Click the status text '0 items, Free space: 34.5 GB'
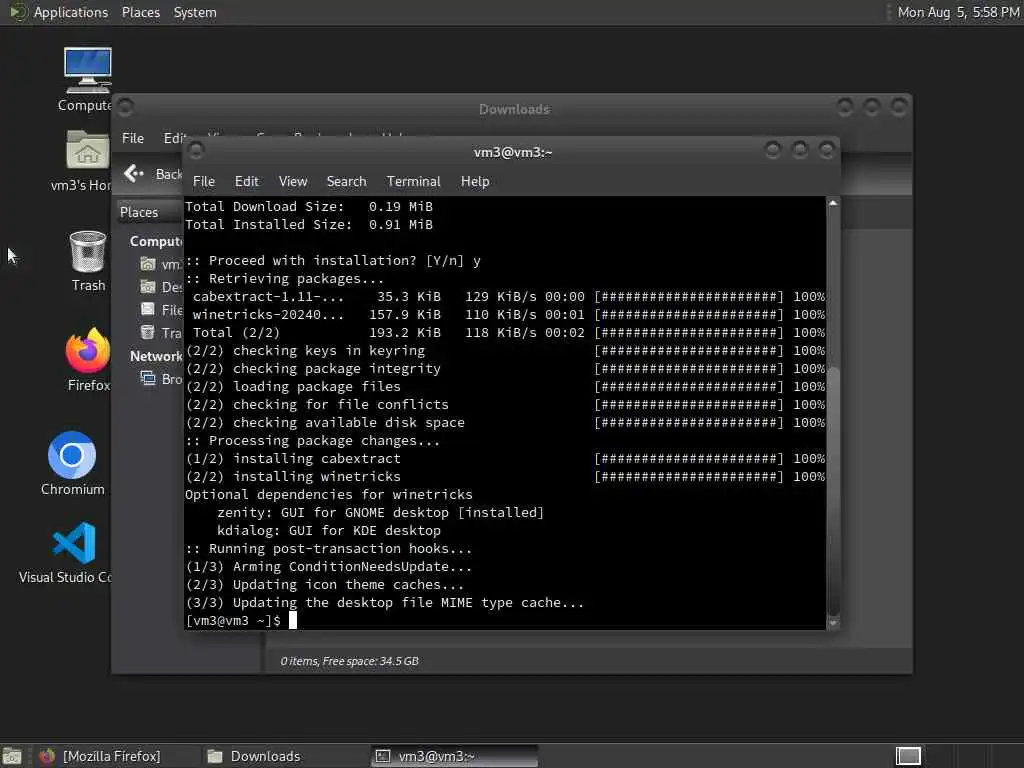Image resolution: width=1024 pixels, height=768 pixels. click(x=349, y=661)
